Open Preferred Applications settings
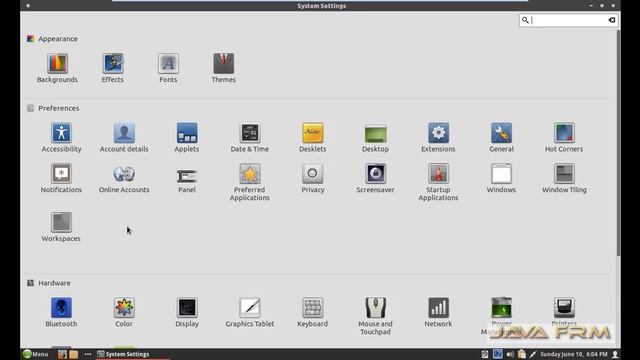Screen dimensions: 640x360 pyautogui.click(x=250, y=182)
